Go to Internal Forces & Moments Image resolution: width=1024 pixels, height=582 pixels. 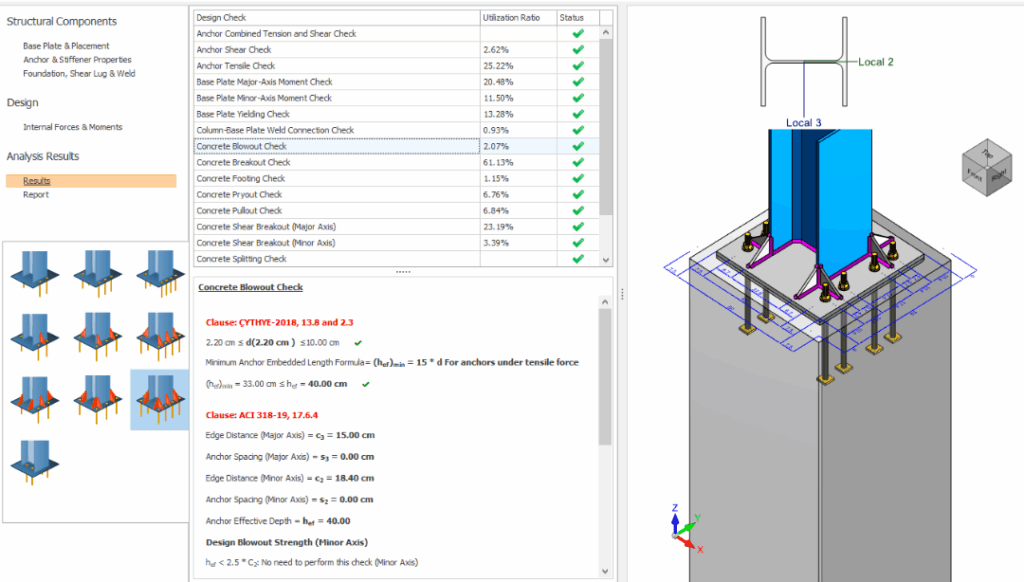(73, 127)
